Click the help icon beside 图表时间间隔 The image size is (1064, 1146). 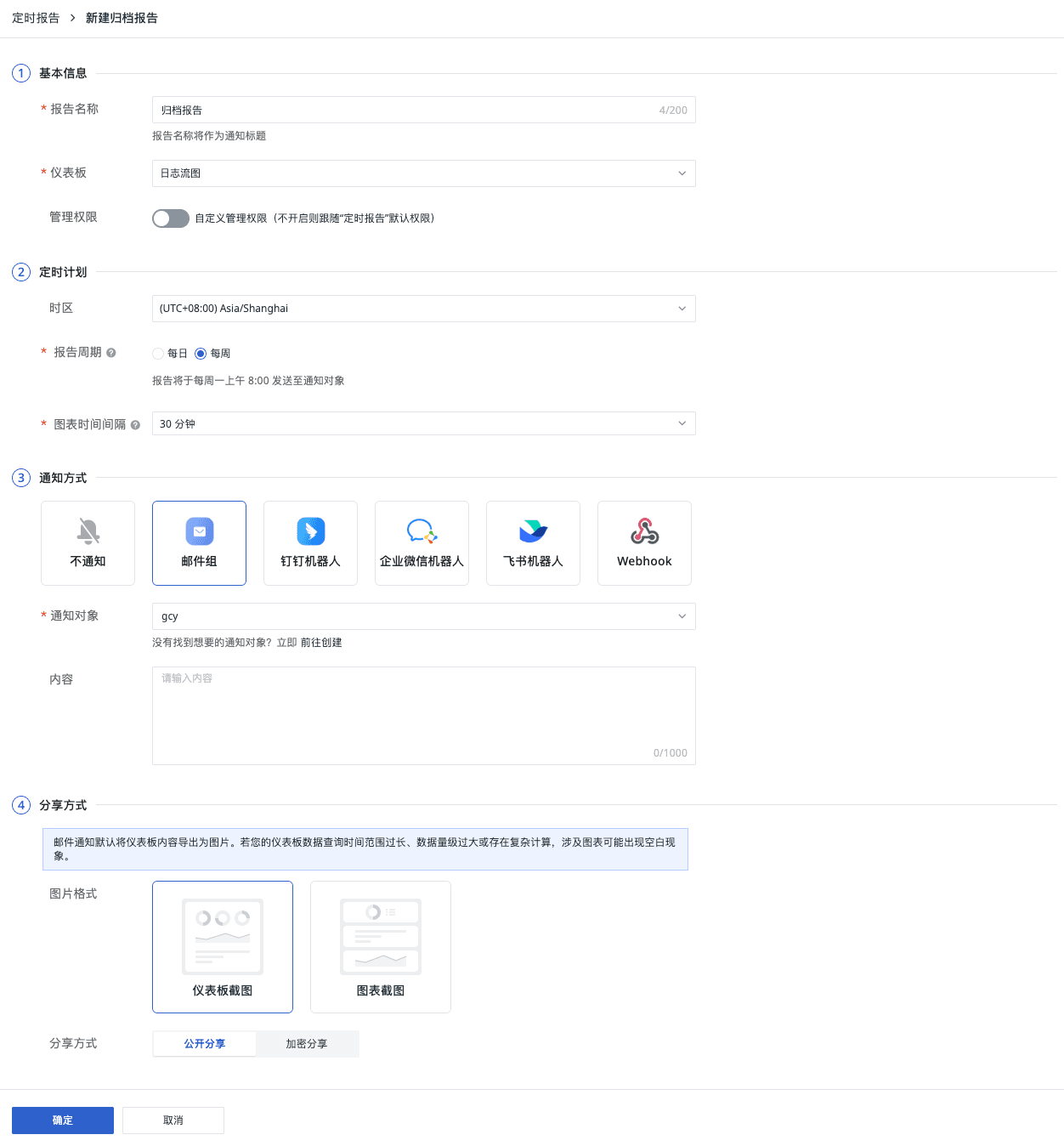(x=135, y=425)
